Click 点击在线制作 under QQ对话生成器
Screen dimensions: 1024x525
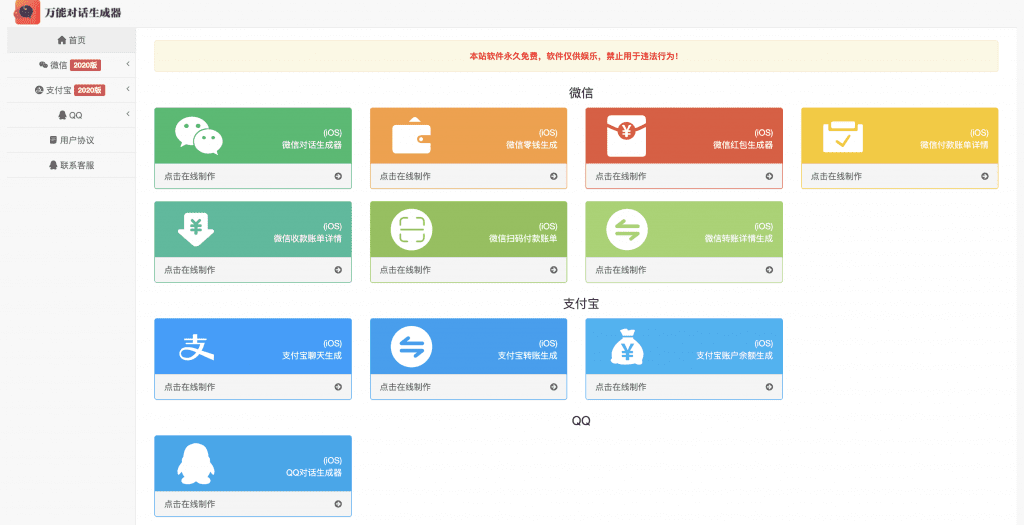click(x=189, y=504)
